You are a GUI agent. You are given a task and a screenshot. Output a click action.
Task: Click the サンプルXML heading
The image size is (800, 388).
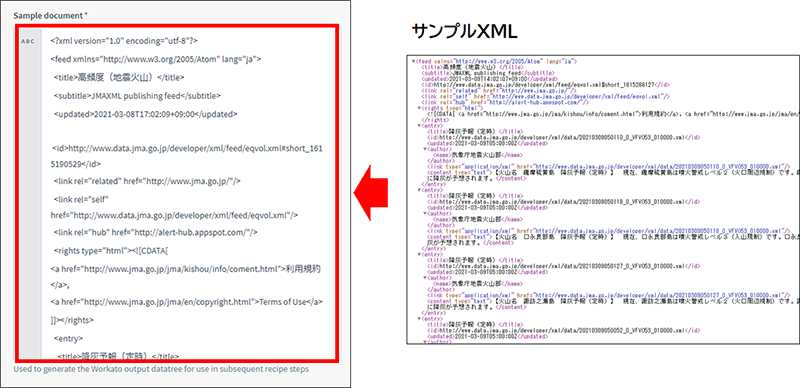pos(464,32)
